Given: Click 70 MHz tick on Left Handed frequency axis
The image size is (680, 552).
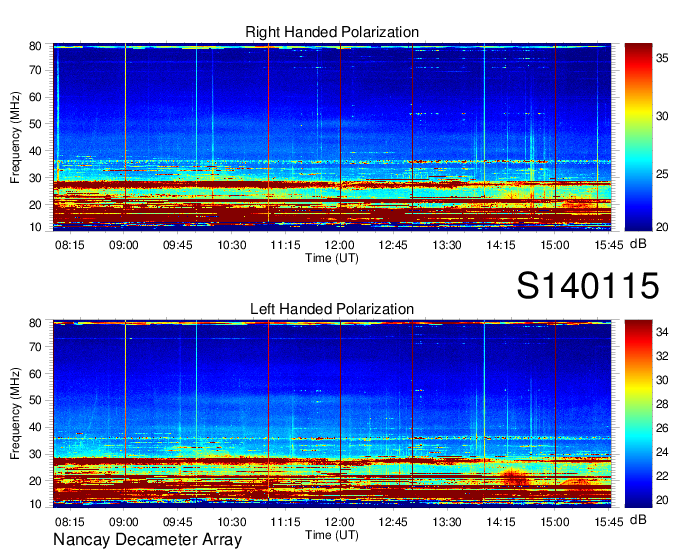Looking at the screenshot, I should 35,347.
